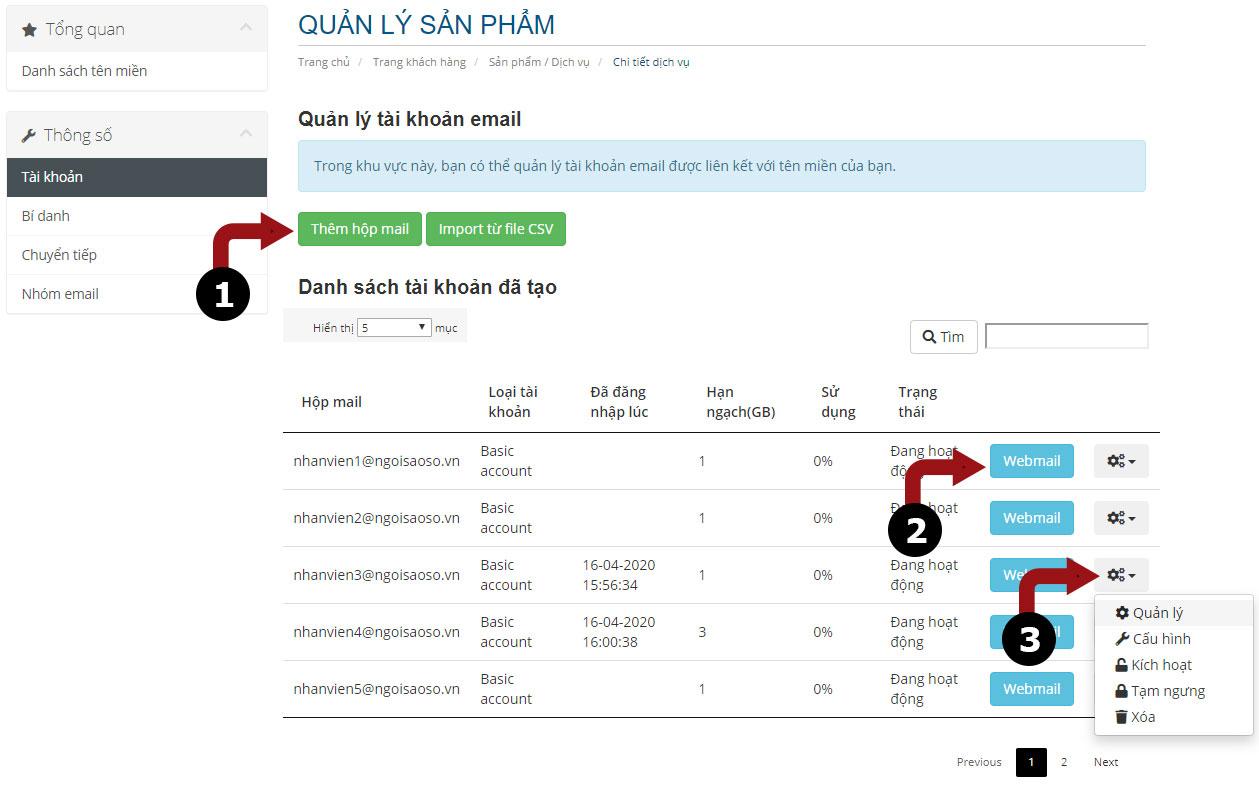Image resolution: width=1259 pixels, height=797 pixels.
Task: Click the trash icon beside Xóa
Action: point(1122,716)
